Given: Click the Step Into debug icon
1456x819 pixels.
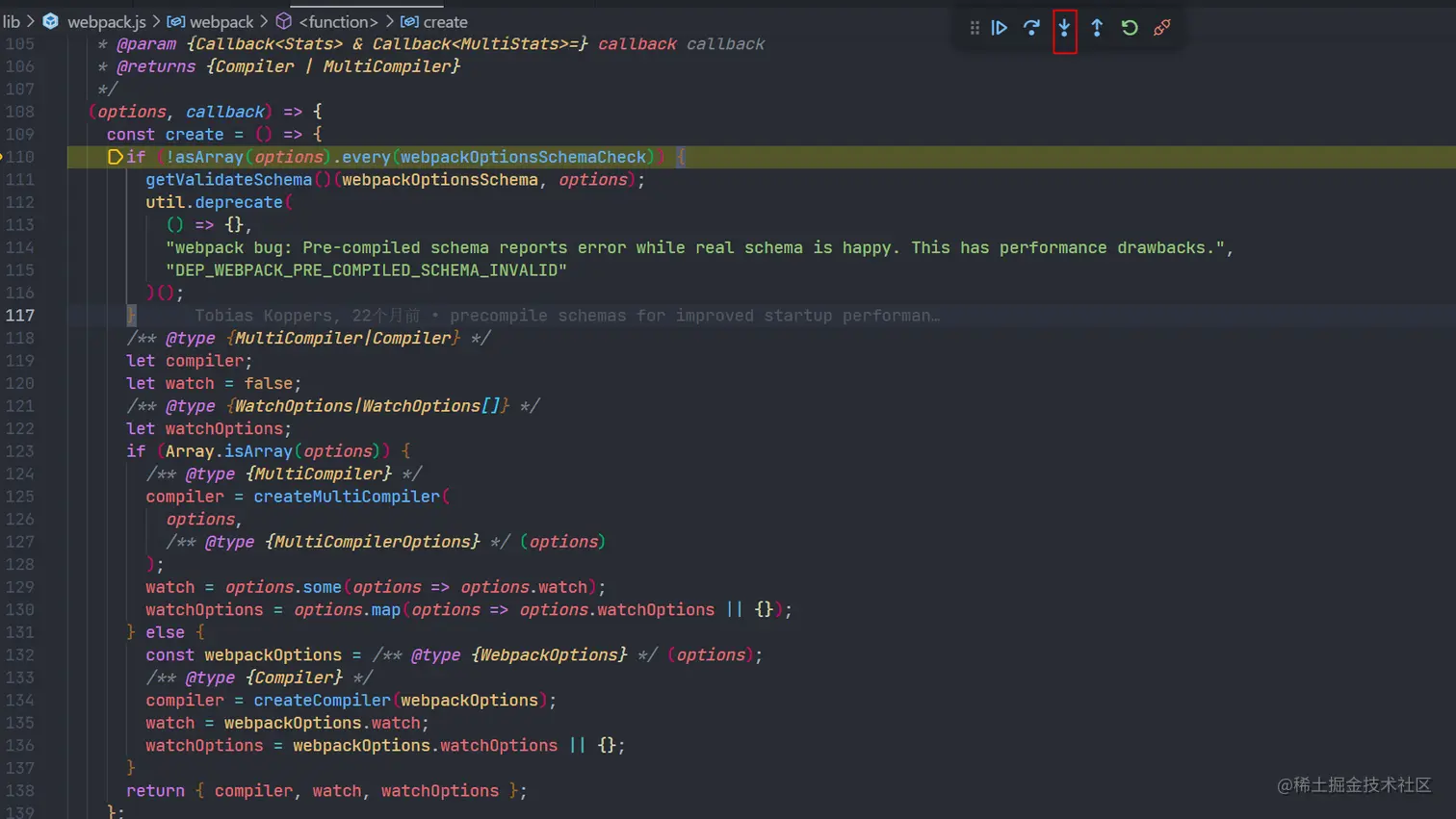Looking at the screenshot, I should coord(1064,28).
